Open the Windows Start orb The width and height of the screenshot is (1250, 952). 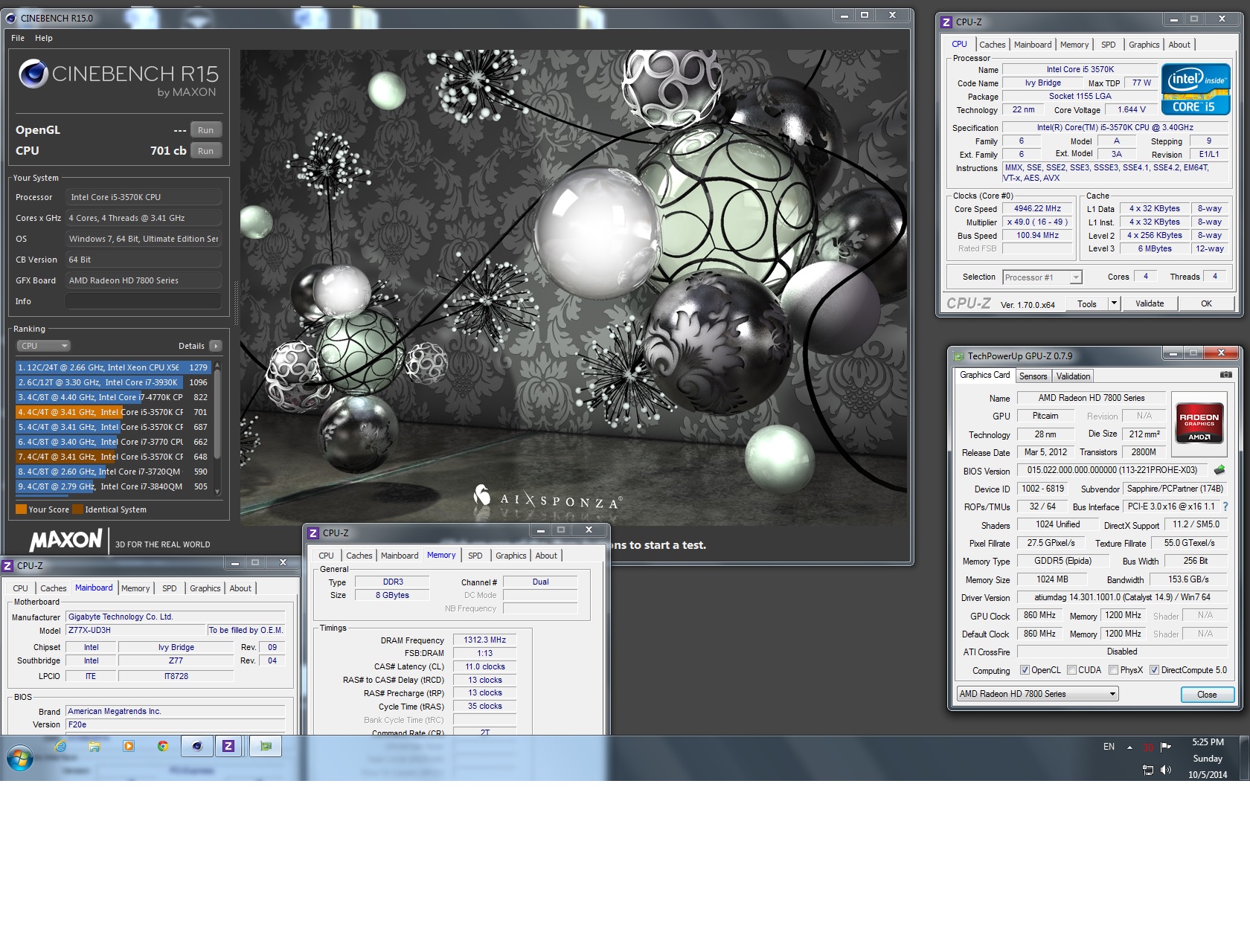[x=20, y=759]
